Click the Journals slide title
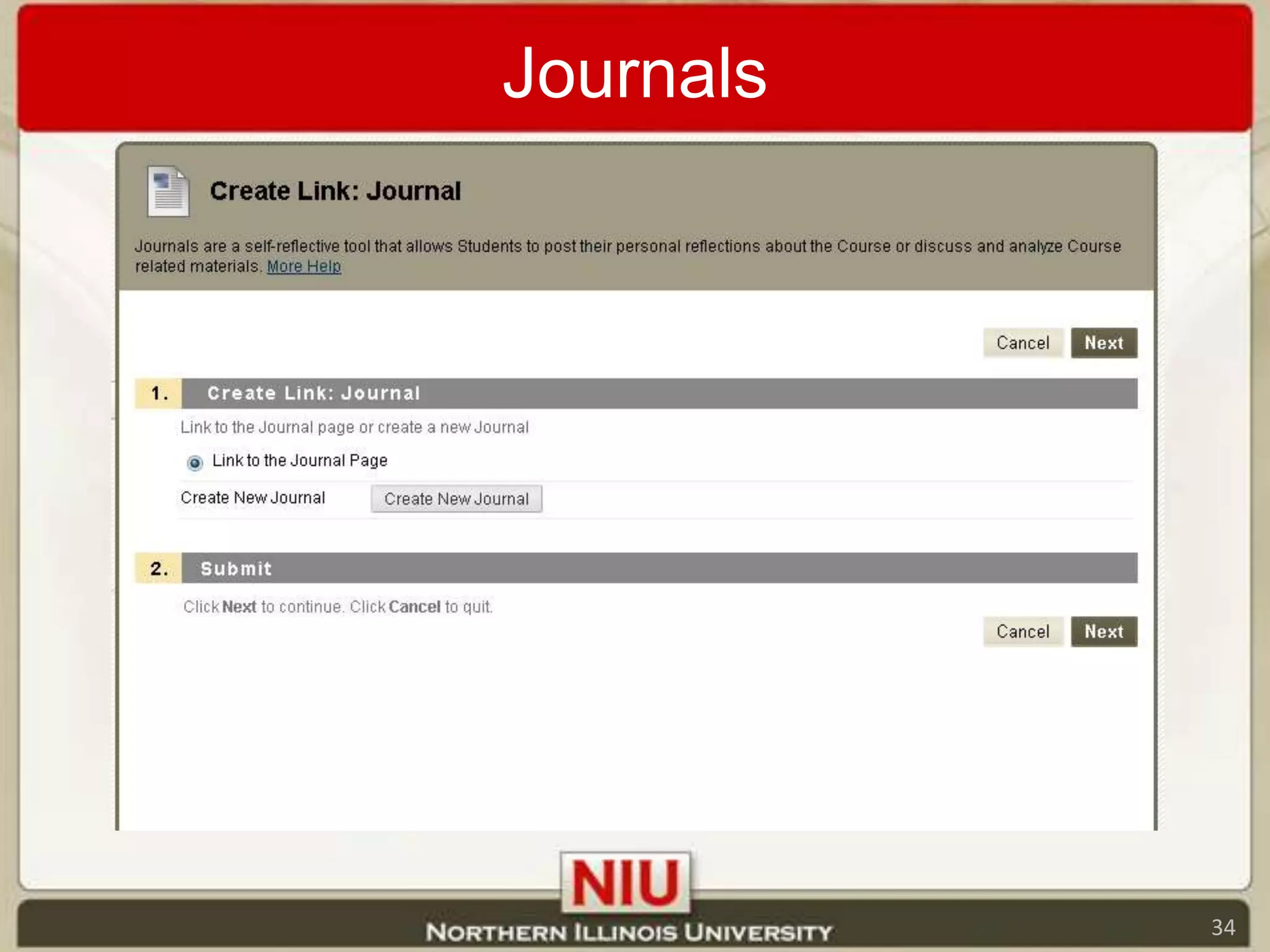The image size is (1270, 952). pos(634,73)
